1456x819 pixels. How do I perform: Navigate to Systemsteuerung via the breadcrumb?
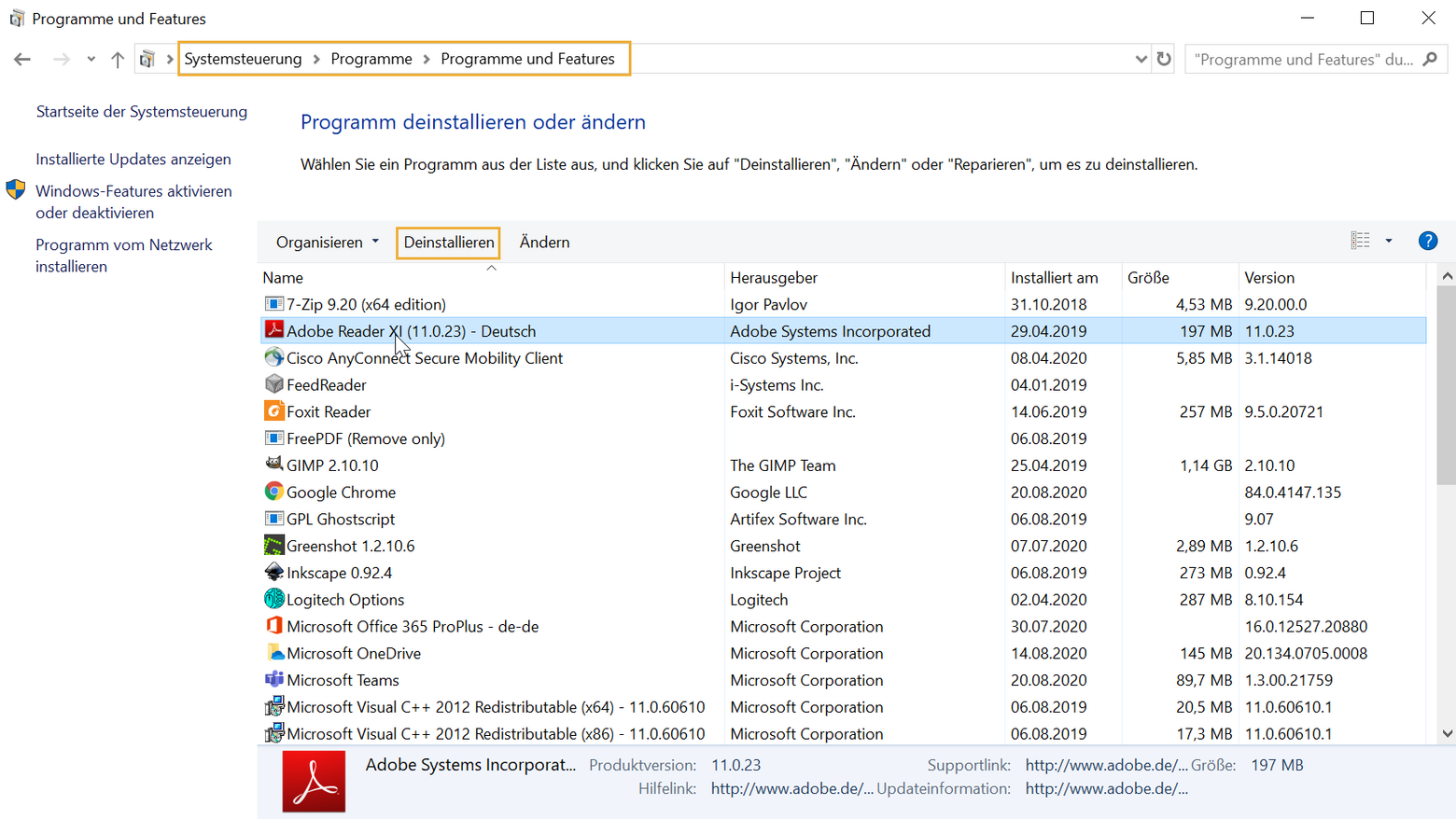pos(244,58)
